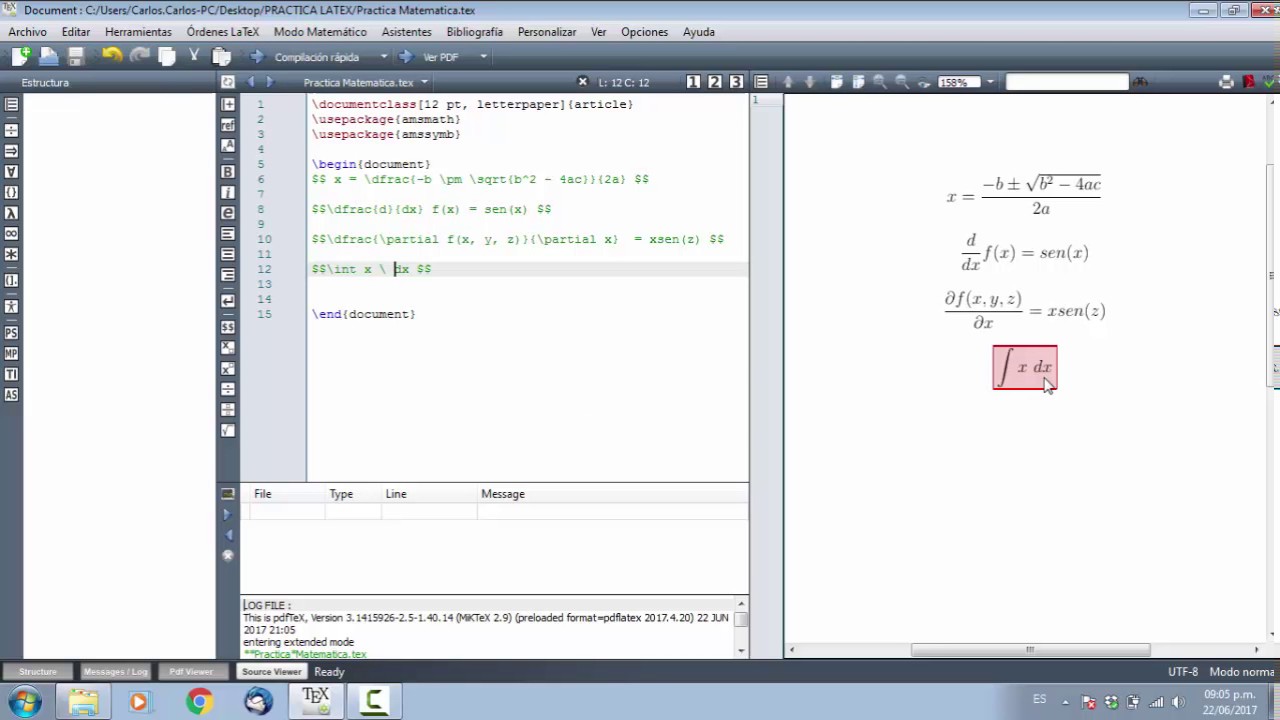Open the 158% zoom level dropdown
Screen dimensions: 1280x720
coord(990,82)
